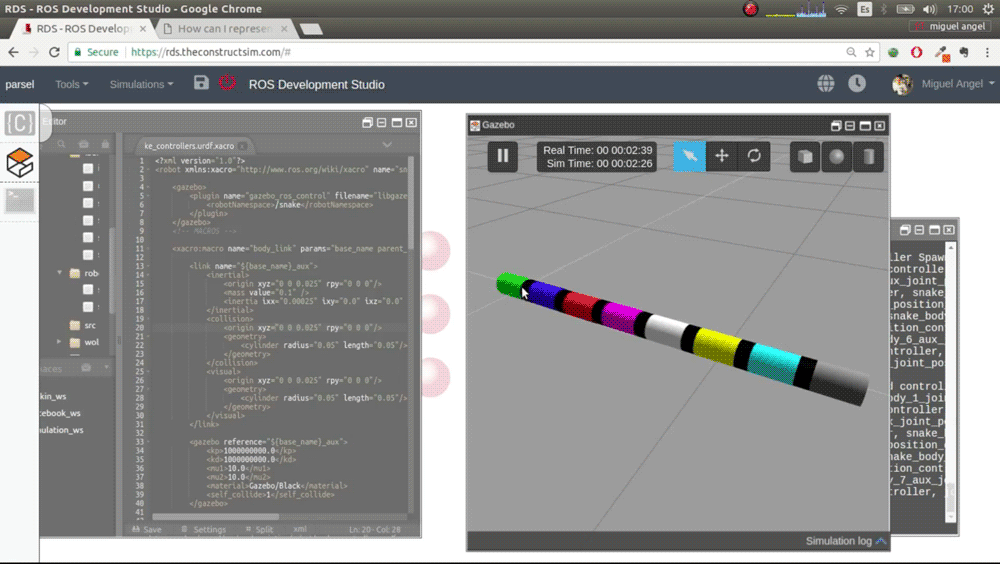Open the new tab button in Chrome
This screenshot has width=1000, height=564.
coord(311,29)
